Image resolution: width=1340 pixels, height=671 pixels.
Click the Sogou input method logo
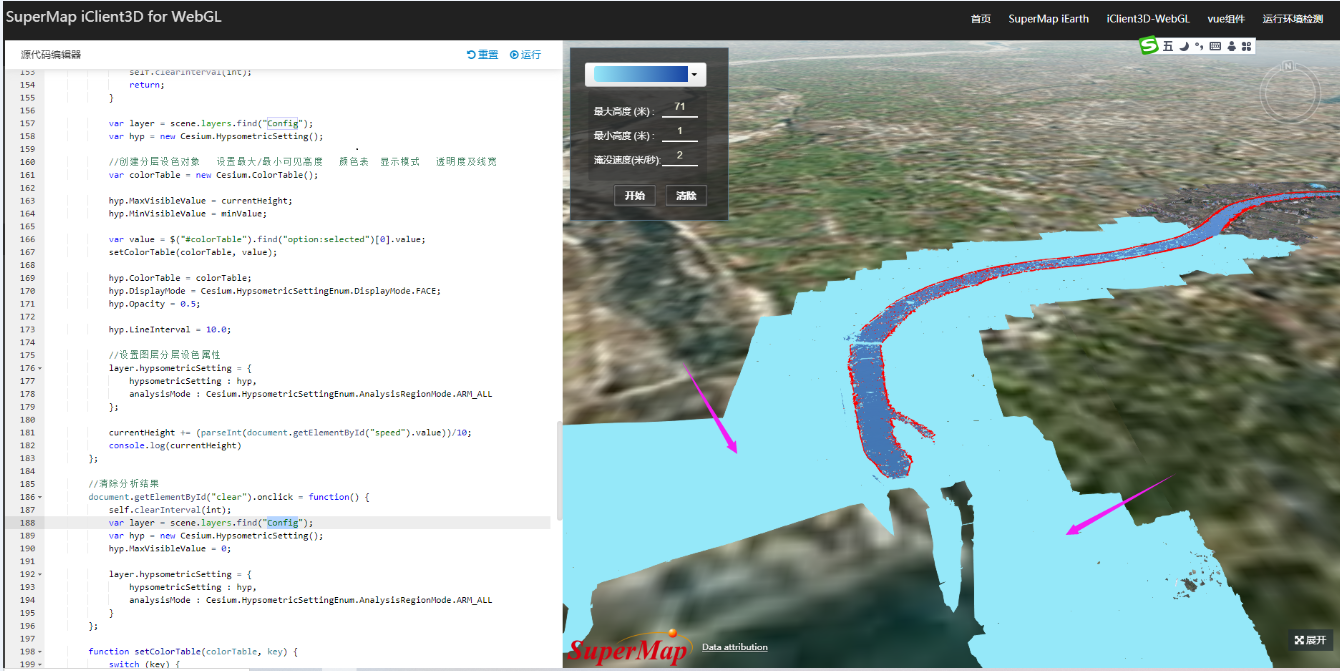(x=1150, y=46)
